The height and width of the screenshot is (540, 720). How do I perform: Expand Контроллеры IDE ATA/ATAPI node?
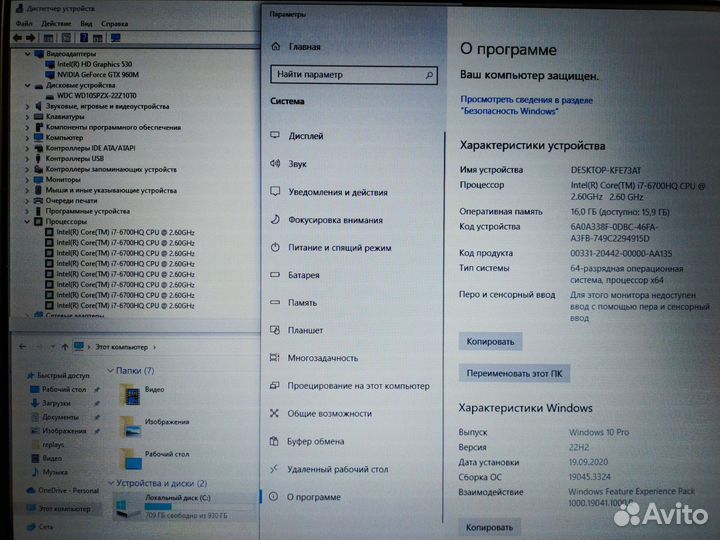click(28, 148)
